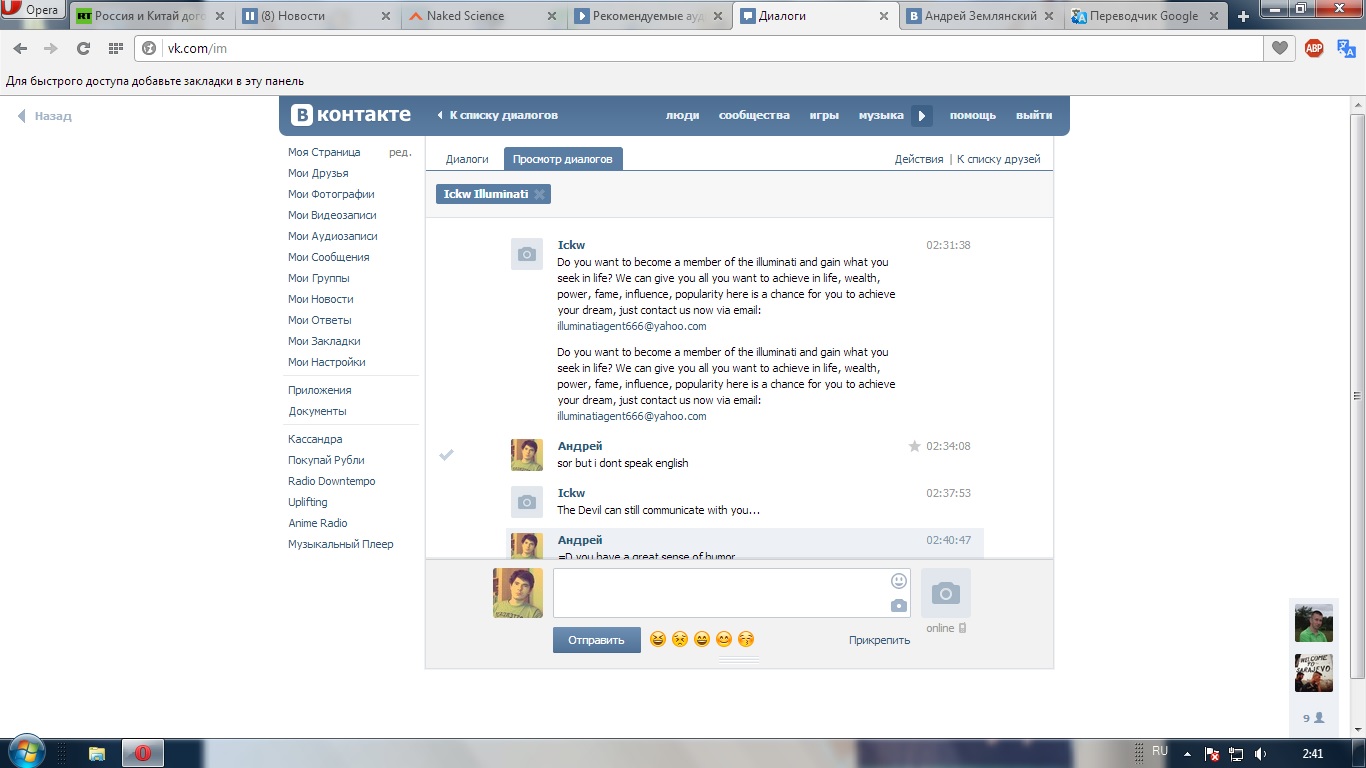The width and height of the screenshot is (1366, 768).
Task: Add page to bookmarks heart icon
Action: 1279,48
